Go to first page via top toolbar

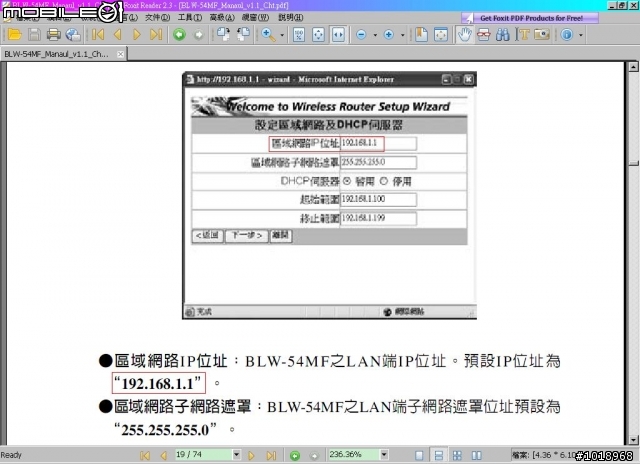(x=98, y=35)
